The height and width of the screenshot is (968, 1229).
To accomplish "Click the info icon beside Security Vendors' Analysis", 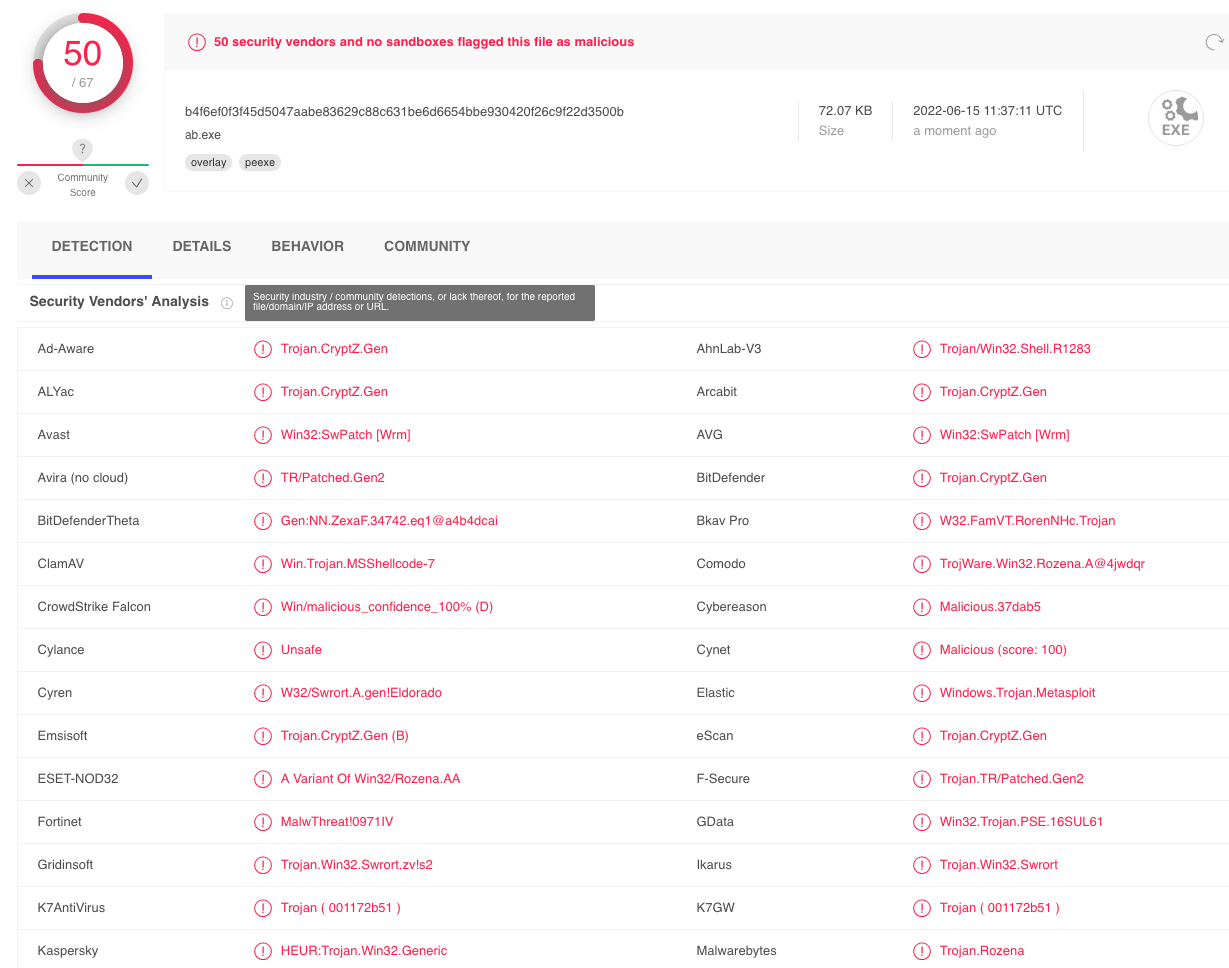I will pos(227,303).
